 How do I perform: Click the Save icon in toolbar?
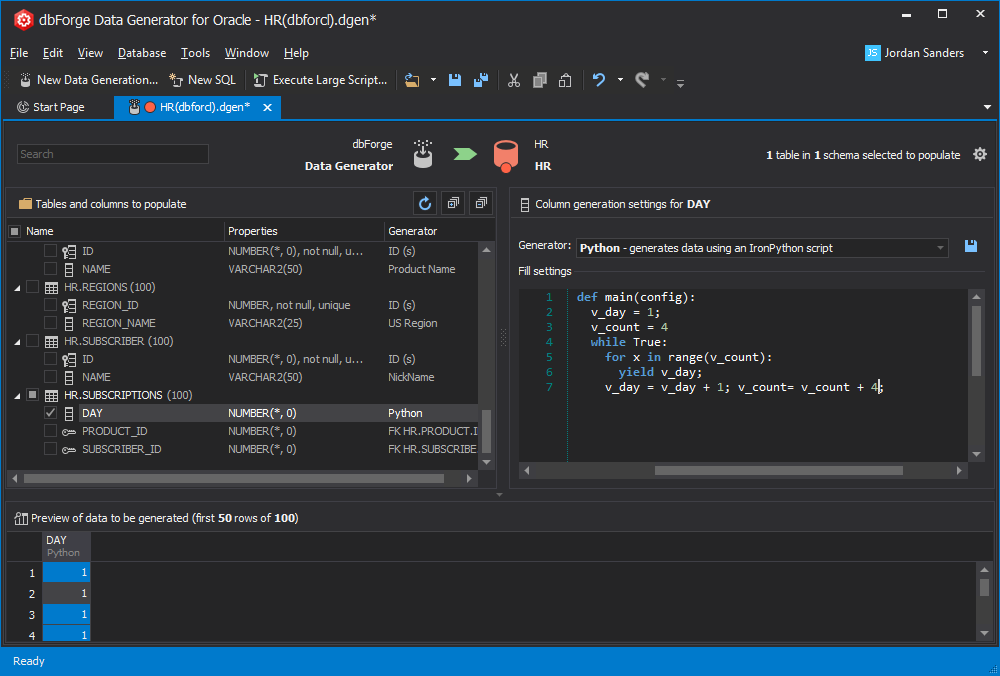point(455,80)
